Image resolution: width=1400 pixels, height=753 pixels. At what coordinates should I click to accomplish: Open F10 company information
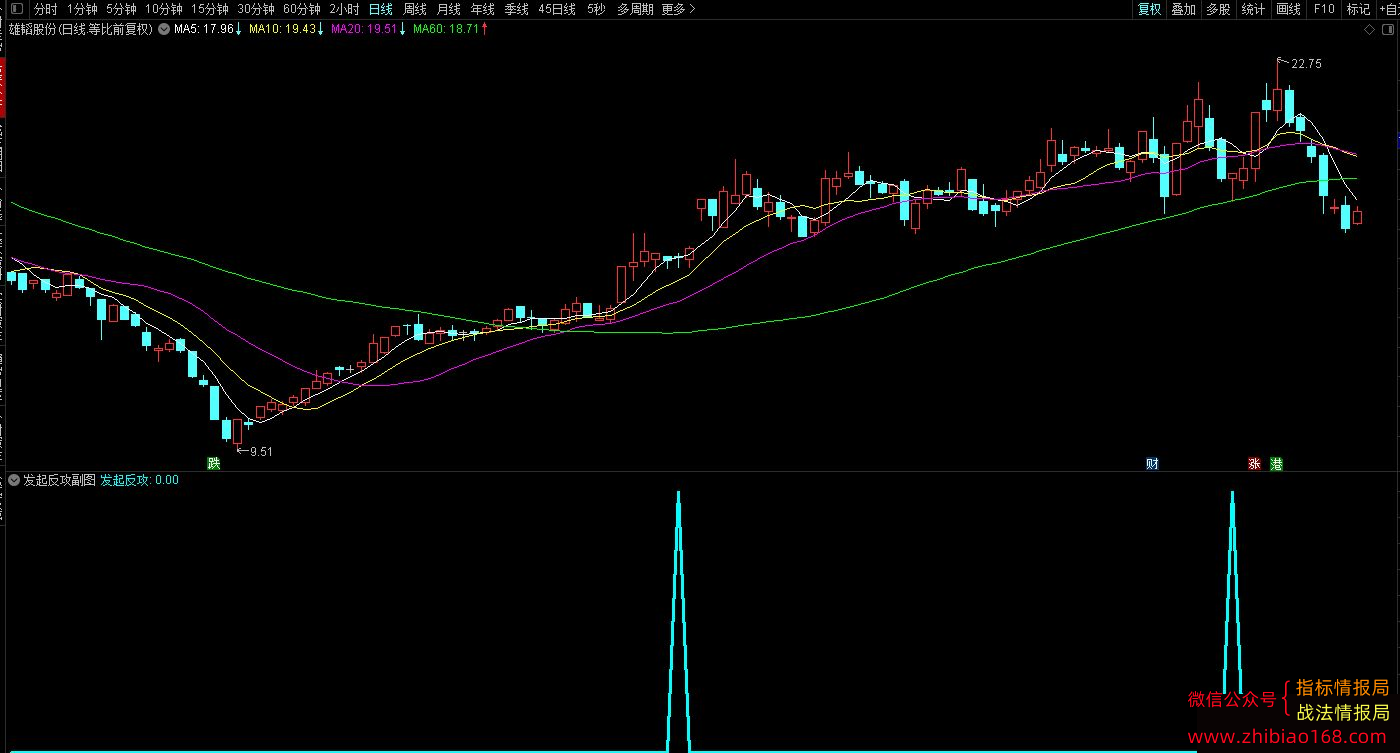click(x=1324, y=9)
